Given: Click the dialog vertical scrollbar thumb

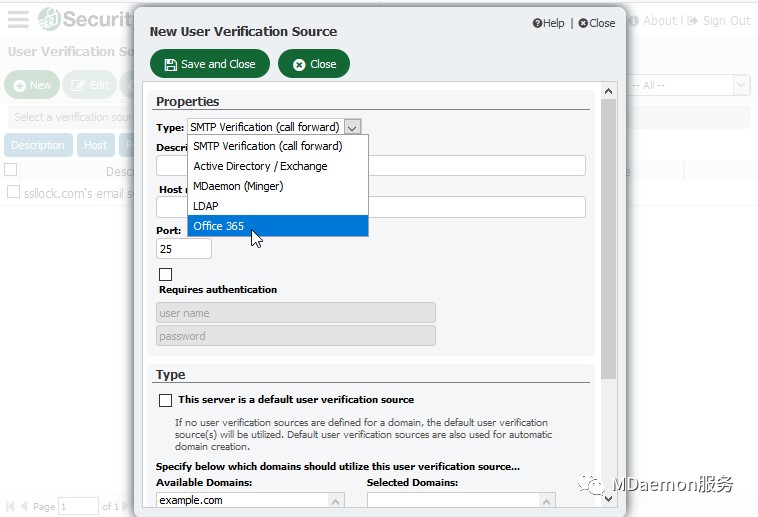Looking at the screenshot, I should (609, 239).
